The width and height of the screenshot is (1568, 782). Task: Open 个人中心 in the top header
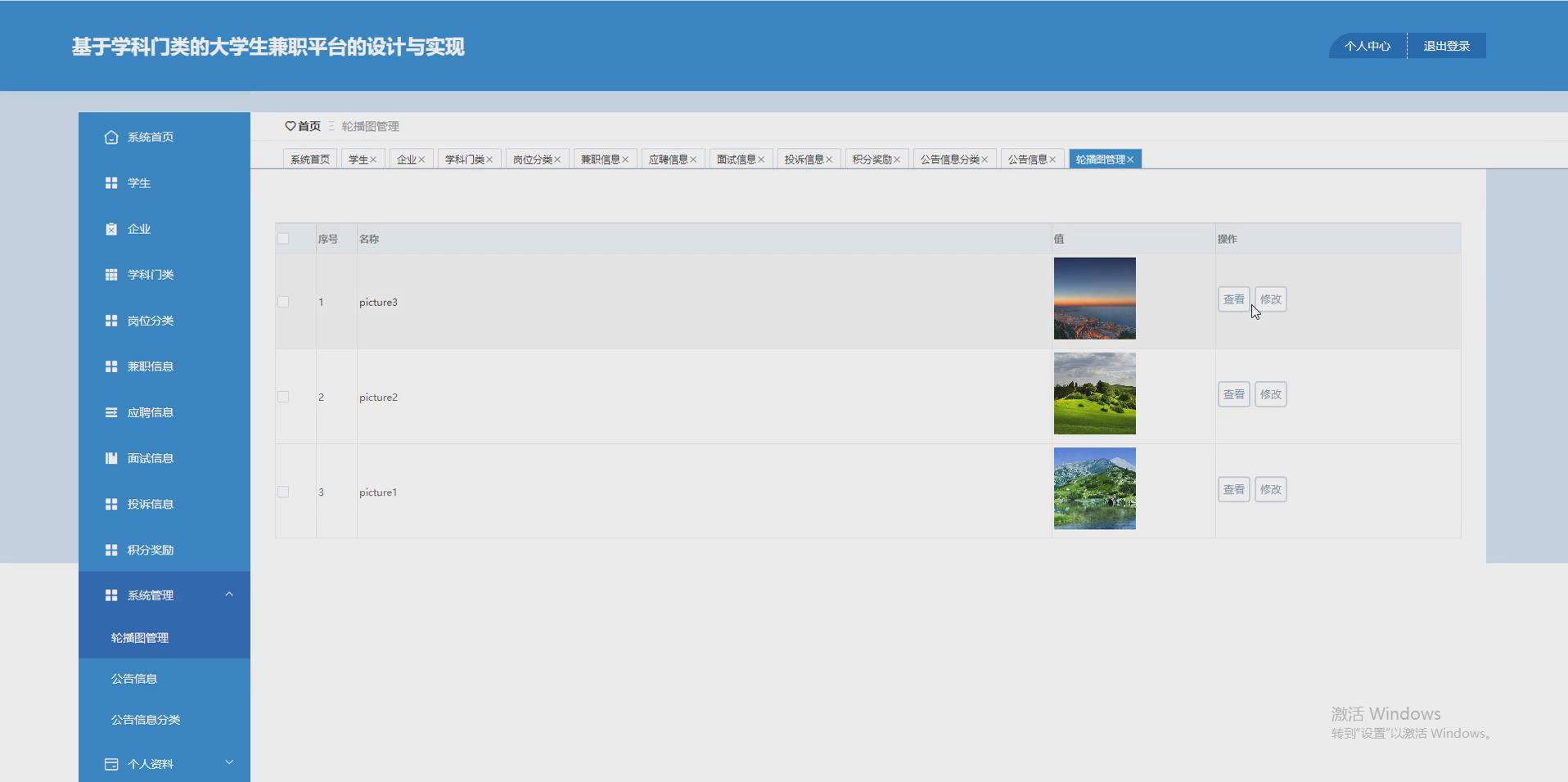(x=1367, y=46)
